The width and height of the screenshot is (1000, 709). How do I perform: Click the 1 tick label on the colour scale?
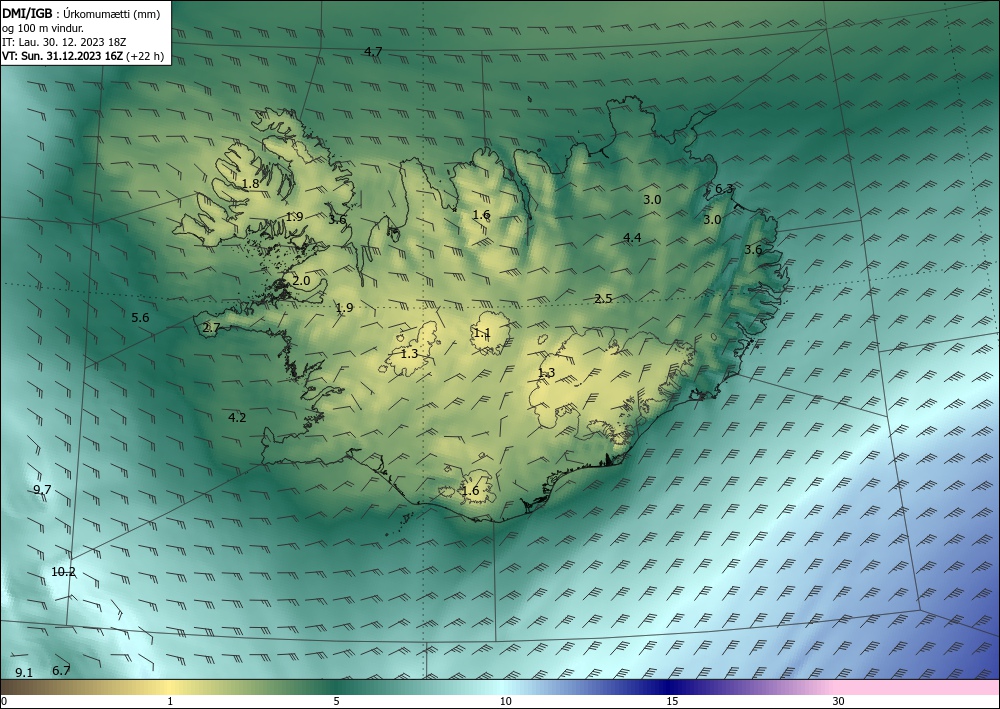click(x=170, y=702)
